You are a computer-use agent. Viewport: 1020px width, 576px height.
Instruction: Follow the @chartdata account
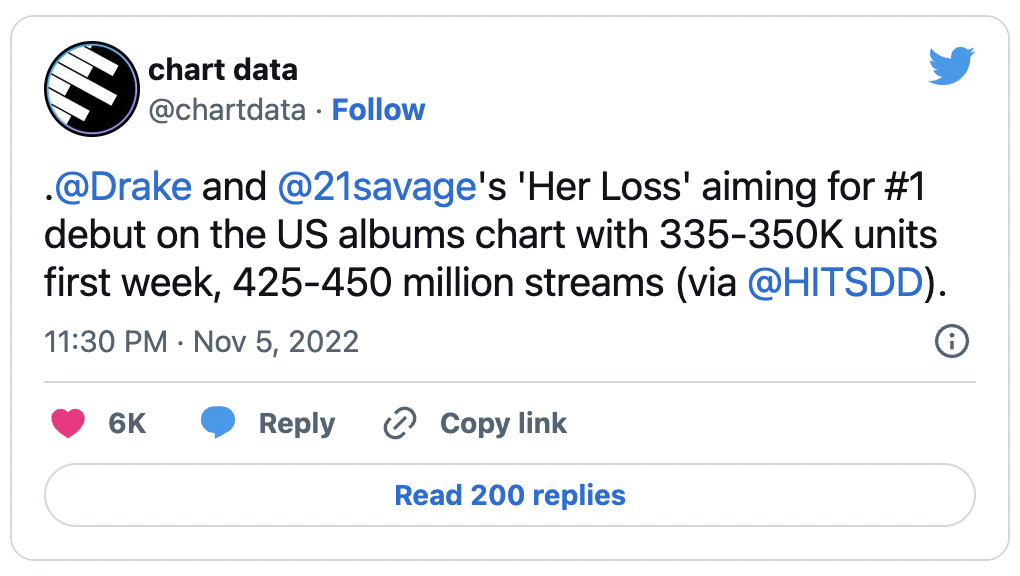pos(378,109)
